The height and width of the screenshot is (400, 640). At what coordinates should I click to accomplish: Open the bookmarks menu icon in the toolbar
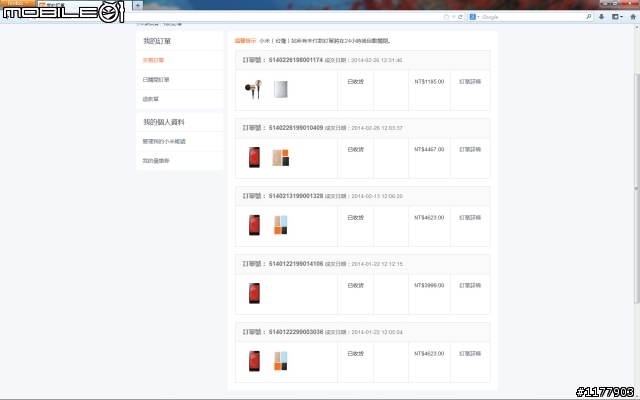(x=617, y=17)
